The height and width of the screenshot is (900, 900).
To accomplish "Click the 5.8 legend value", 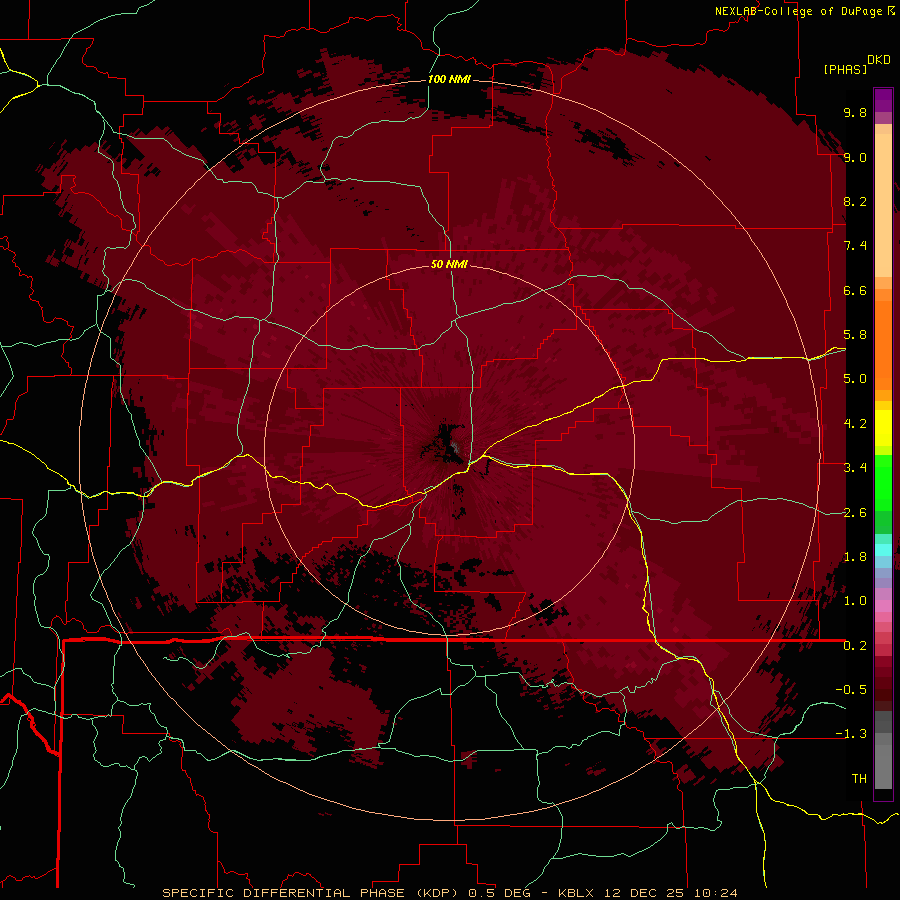I will click(855, 335).
